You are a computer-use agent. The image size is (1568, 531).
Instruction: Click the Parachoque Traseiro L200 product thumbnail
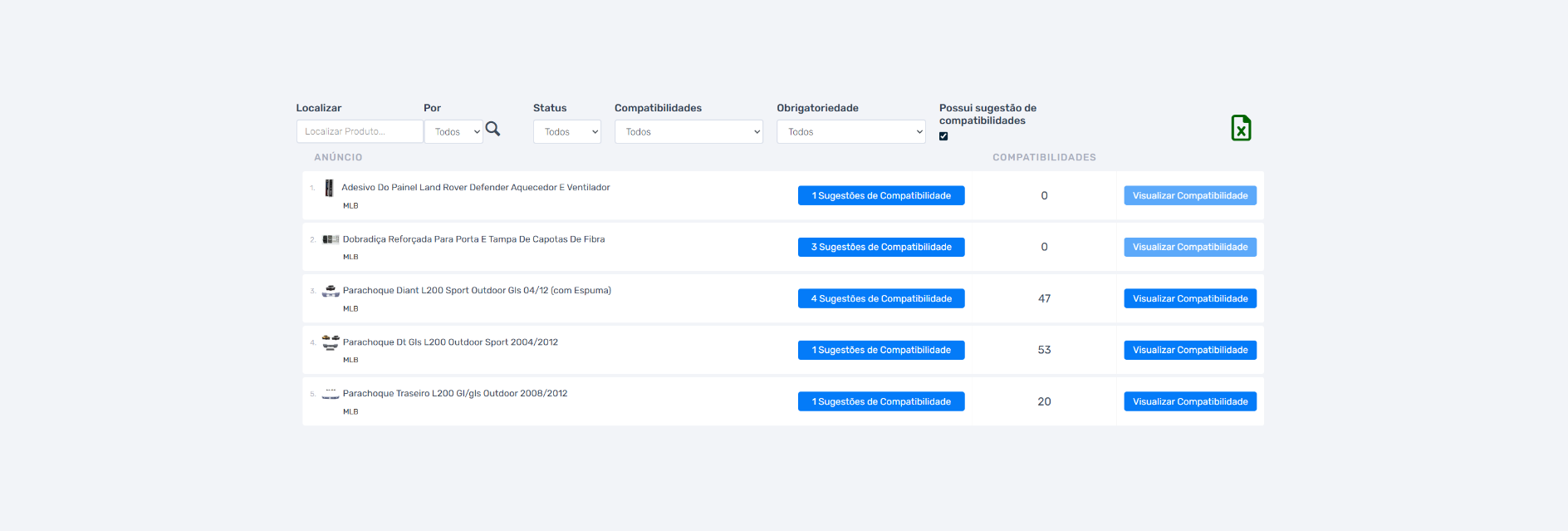tap(331, 394)
